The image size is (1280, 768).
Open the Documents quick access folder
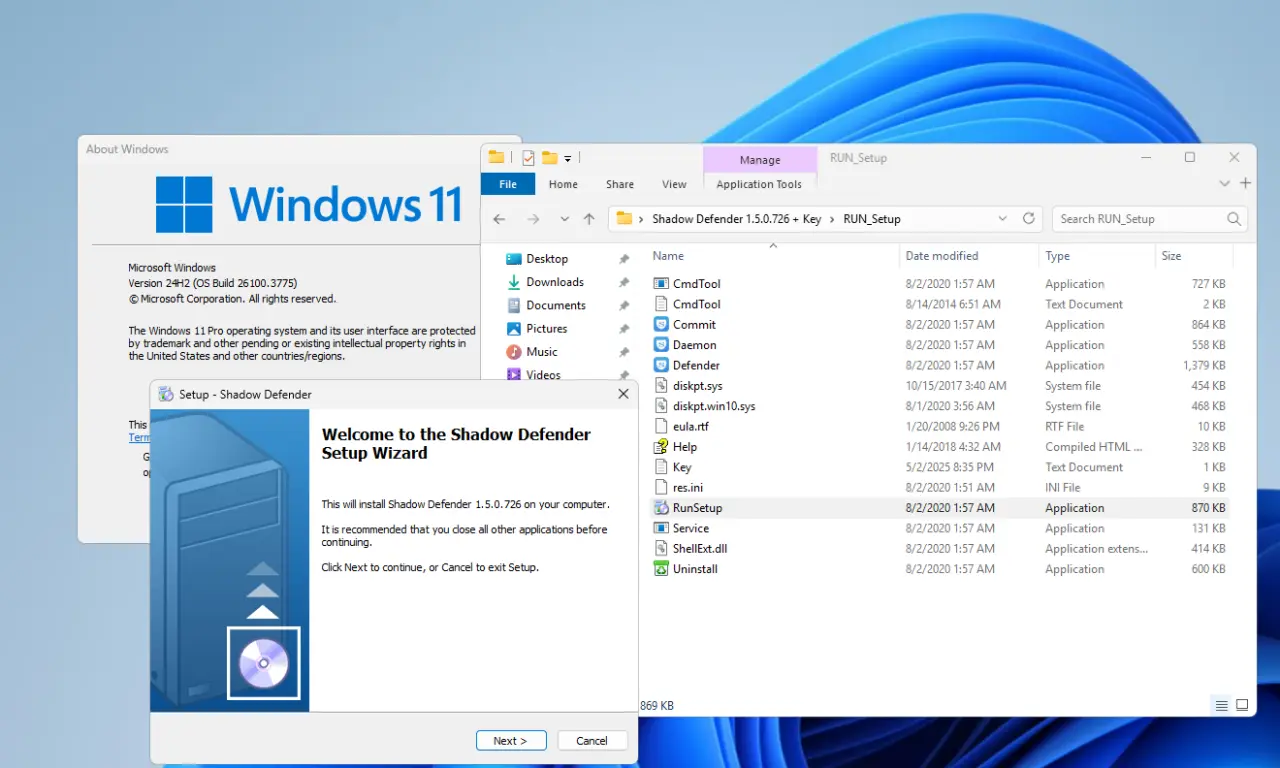(556, 305)
